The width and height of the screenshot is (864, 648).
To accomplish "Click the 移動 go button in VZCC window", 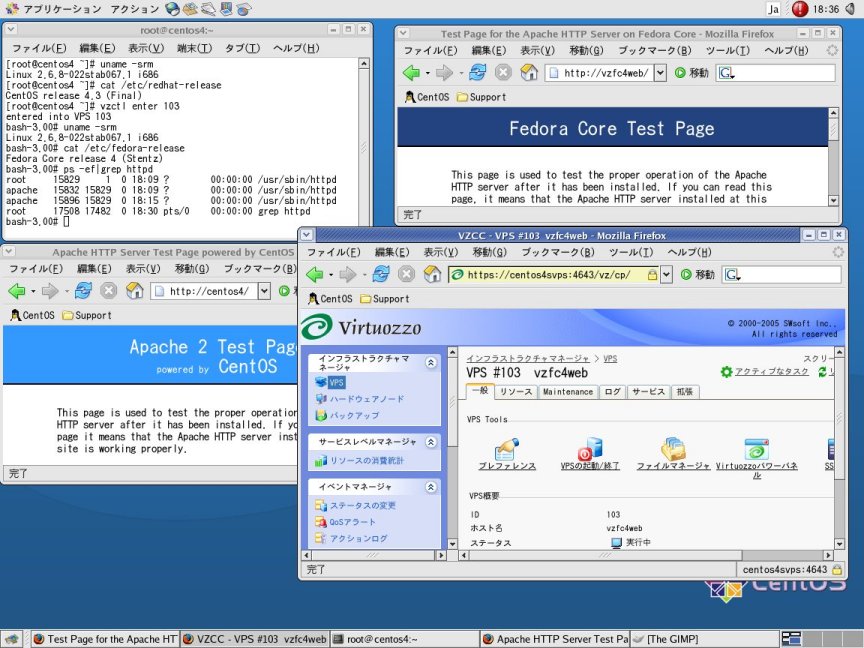I will (x=698, y=274).
